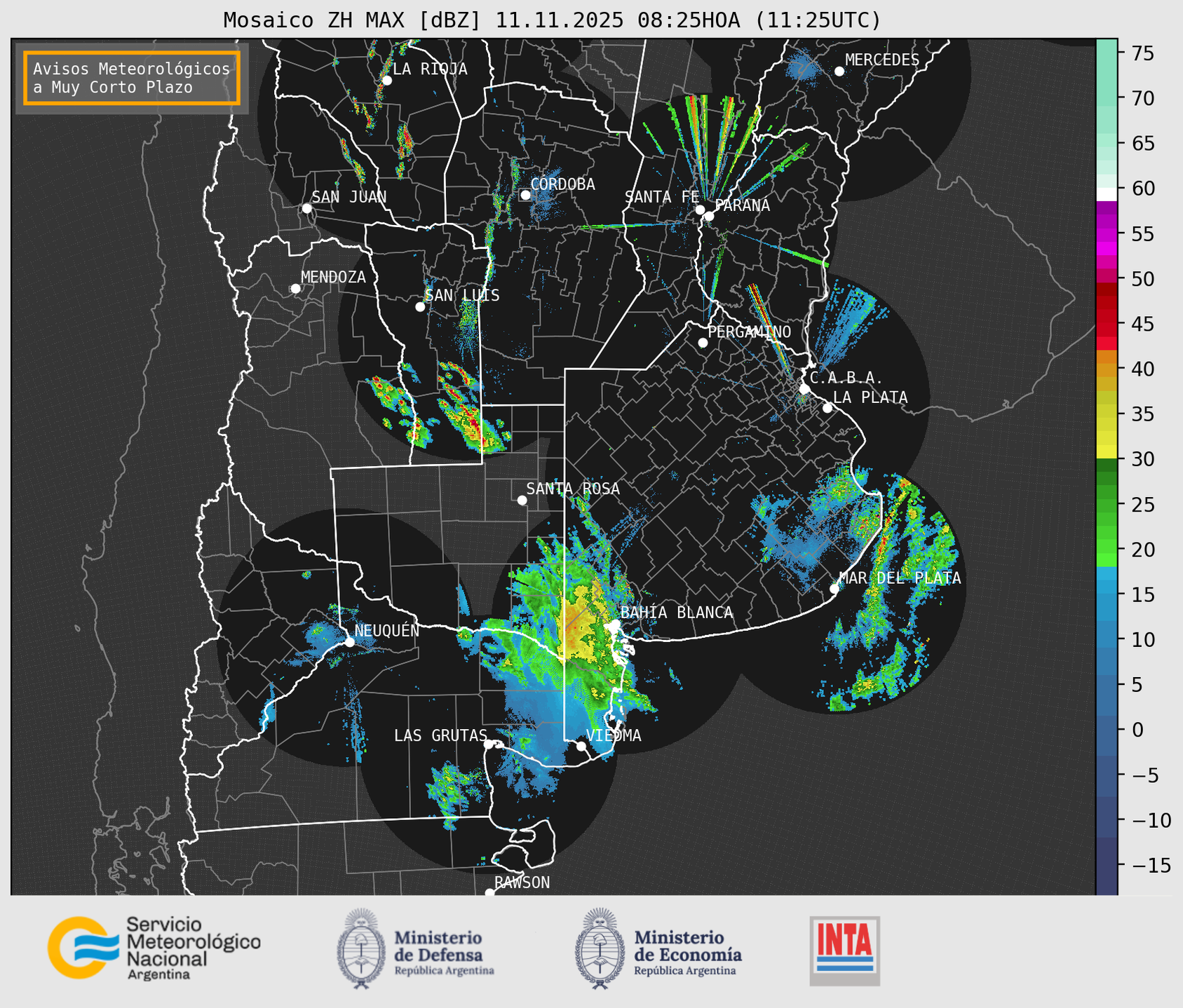The image size is (1183, 1008).
Task: Click the San Juan city marker dot
Action: pyautogui.click(x=306, y=208)
